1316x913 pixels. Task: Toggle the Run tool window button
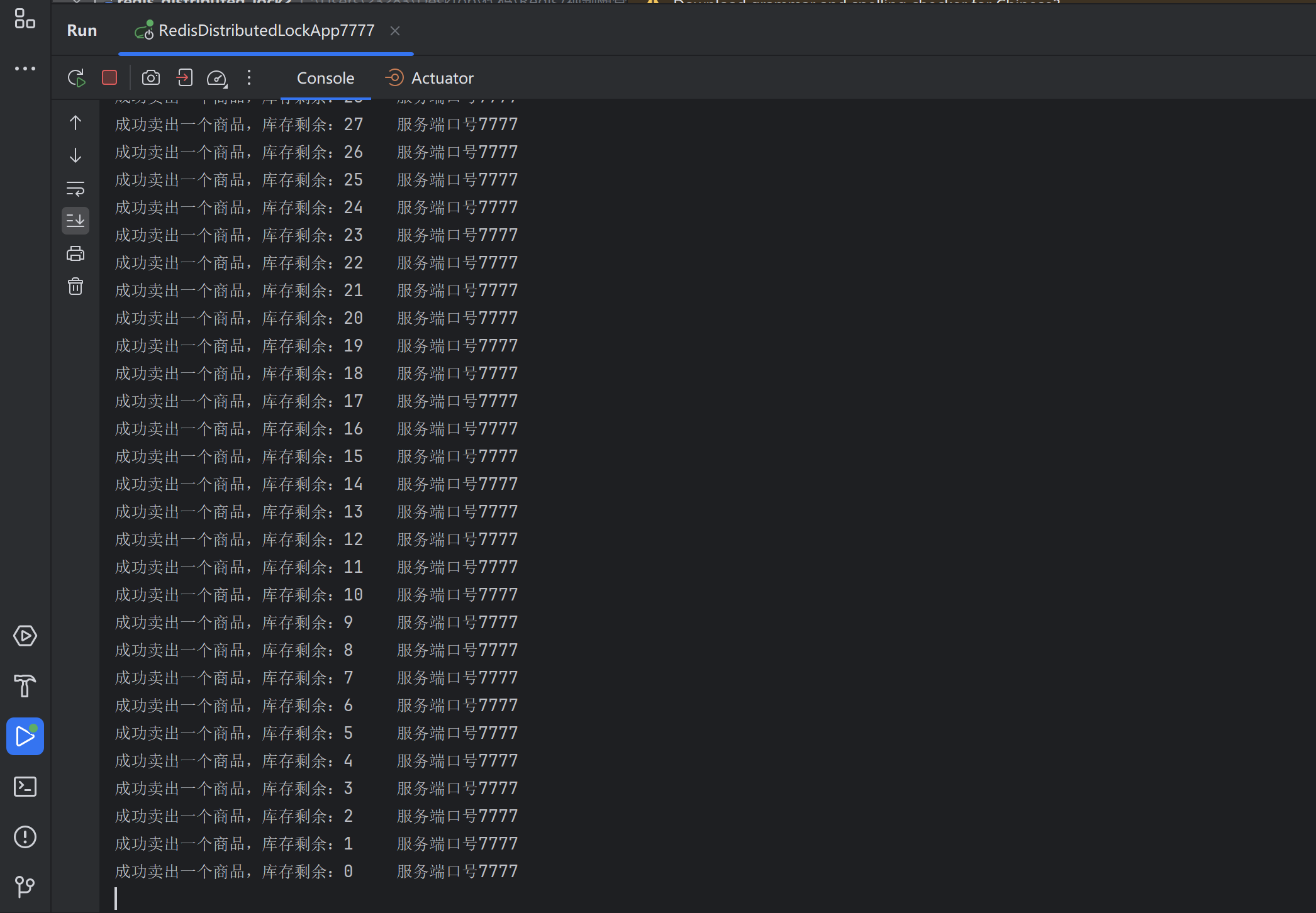pos(25,736)
